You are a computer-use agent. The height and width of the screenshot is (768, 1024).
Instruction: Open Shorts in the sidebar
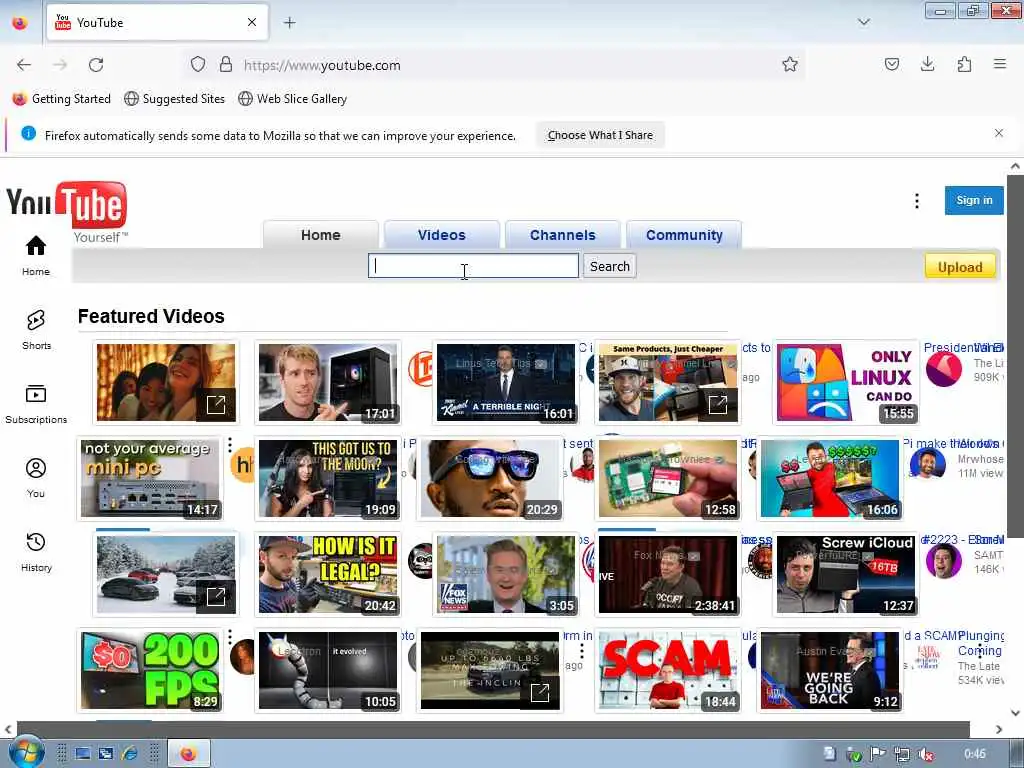coord(36,330)
